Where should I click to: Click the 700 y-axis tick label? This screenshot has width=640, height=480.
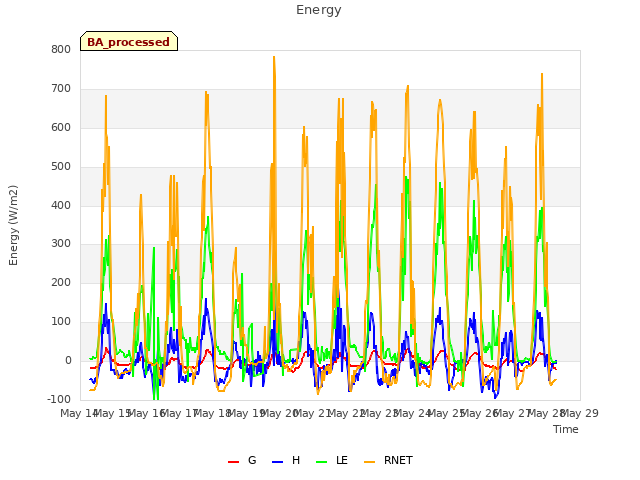click(61, 89)
